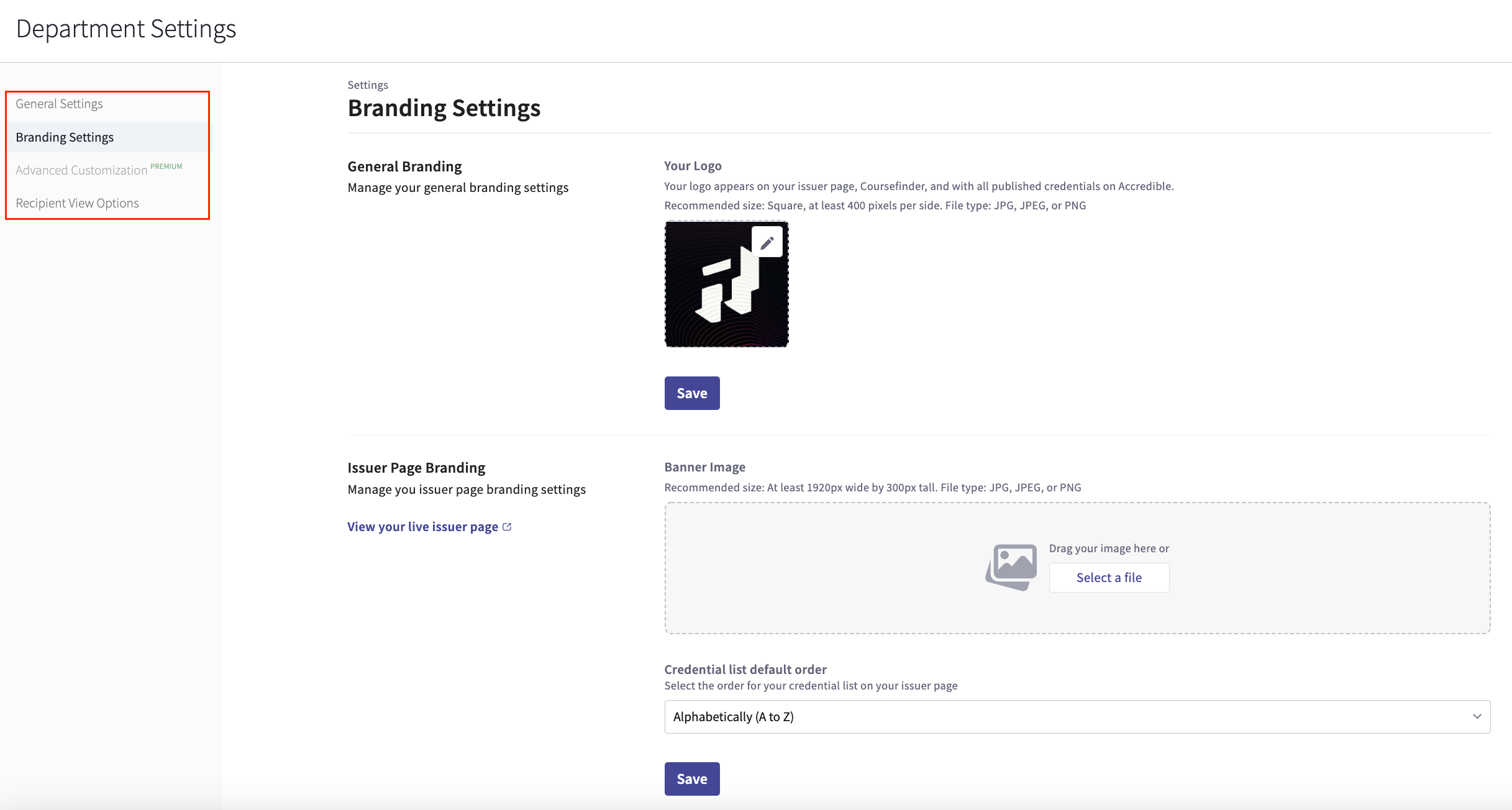Click the Settings breadcrumb above the heading
Viewport: 1512px width, 810px height.
[368, 85]
